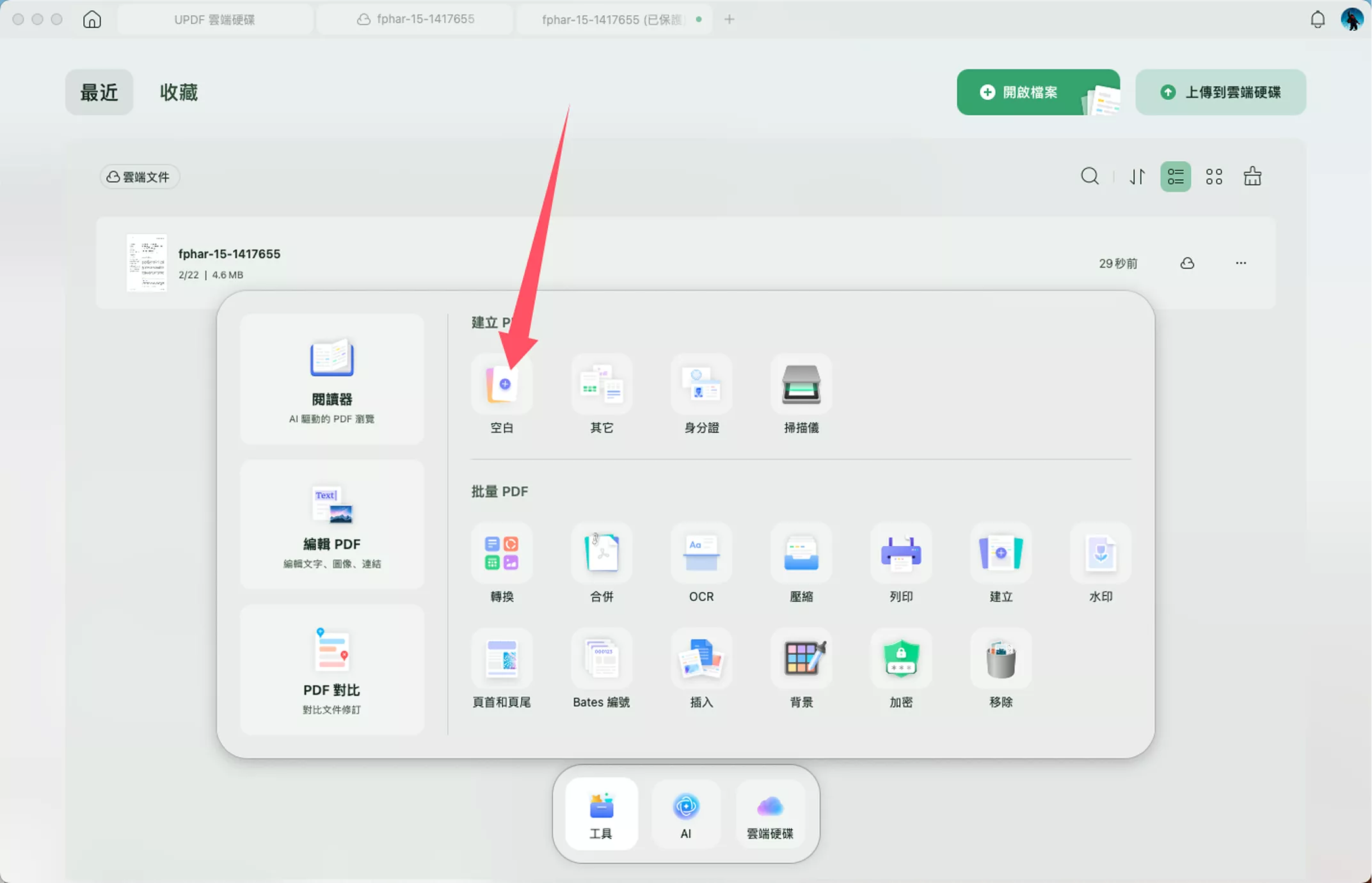Open more options for fphar-15-1417655 row
Image resolution: width=1372 pixels, height=883 pixels.
[1241, 263]
